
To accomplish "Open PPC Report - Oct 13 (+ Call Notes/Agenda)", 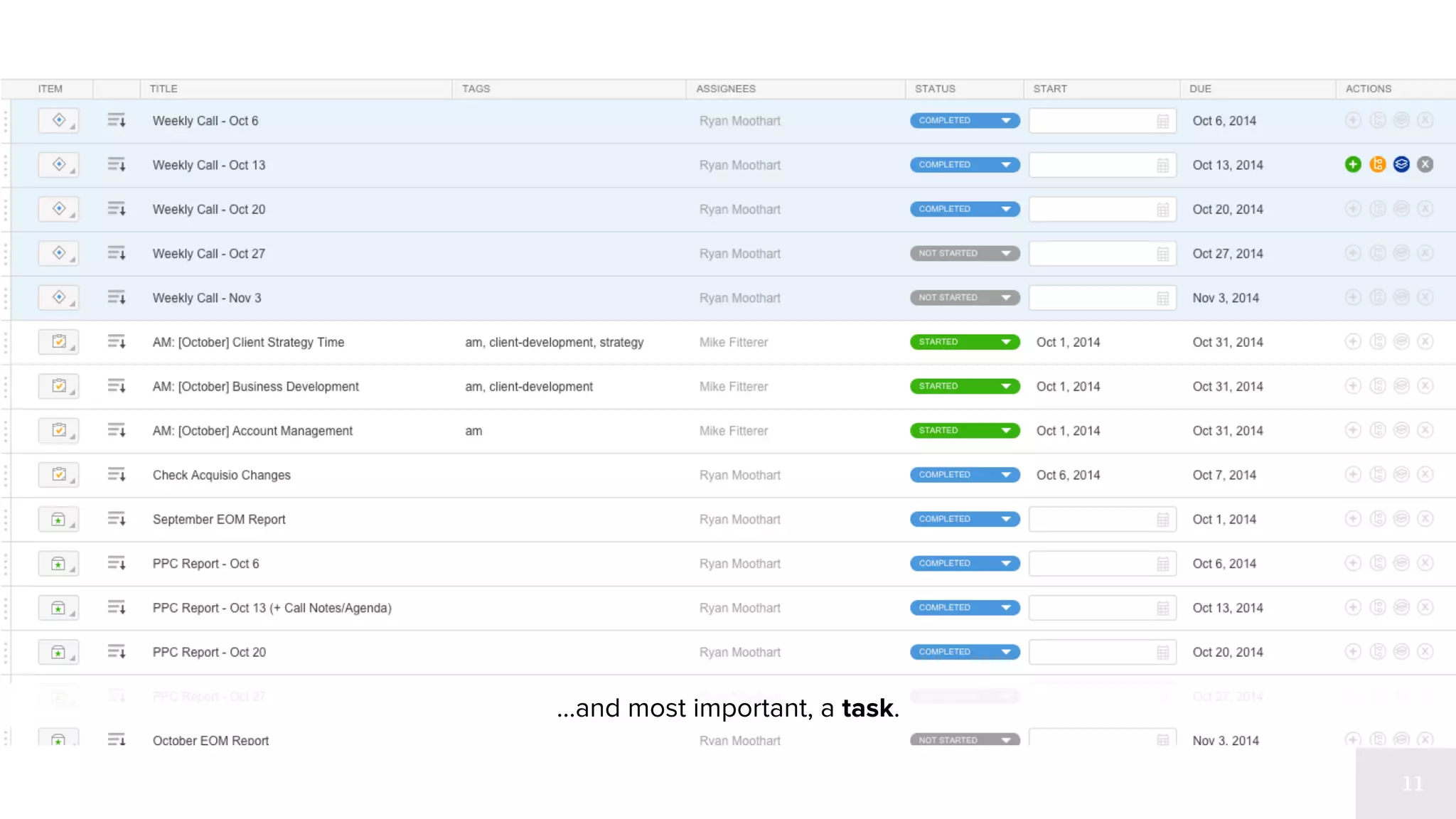I will click(x=272, y=608).
